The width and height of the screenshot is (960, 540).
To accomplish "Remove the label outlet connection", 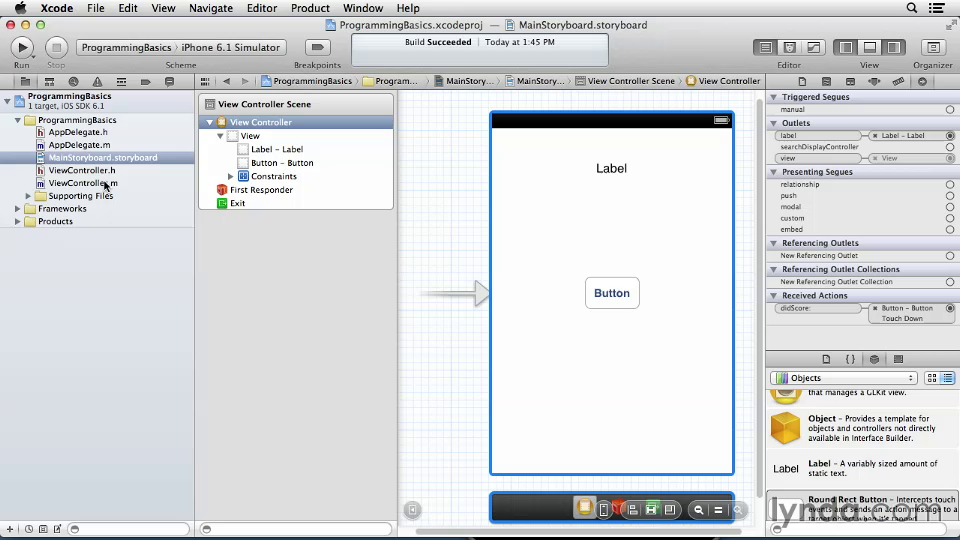I will [875, 135].
